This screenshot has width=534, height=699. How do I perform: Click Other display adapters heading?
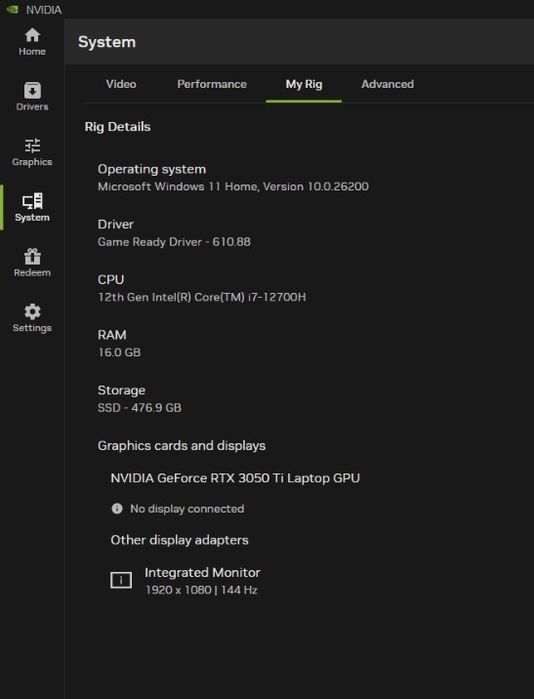[179, 540]
